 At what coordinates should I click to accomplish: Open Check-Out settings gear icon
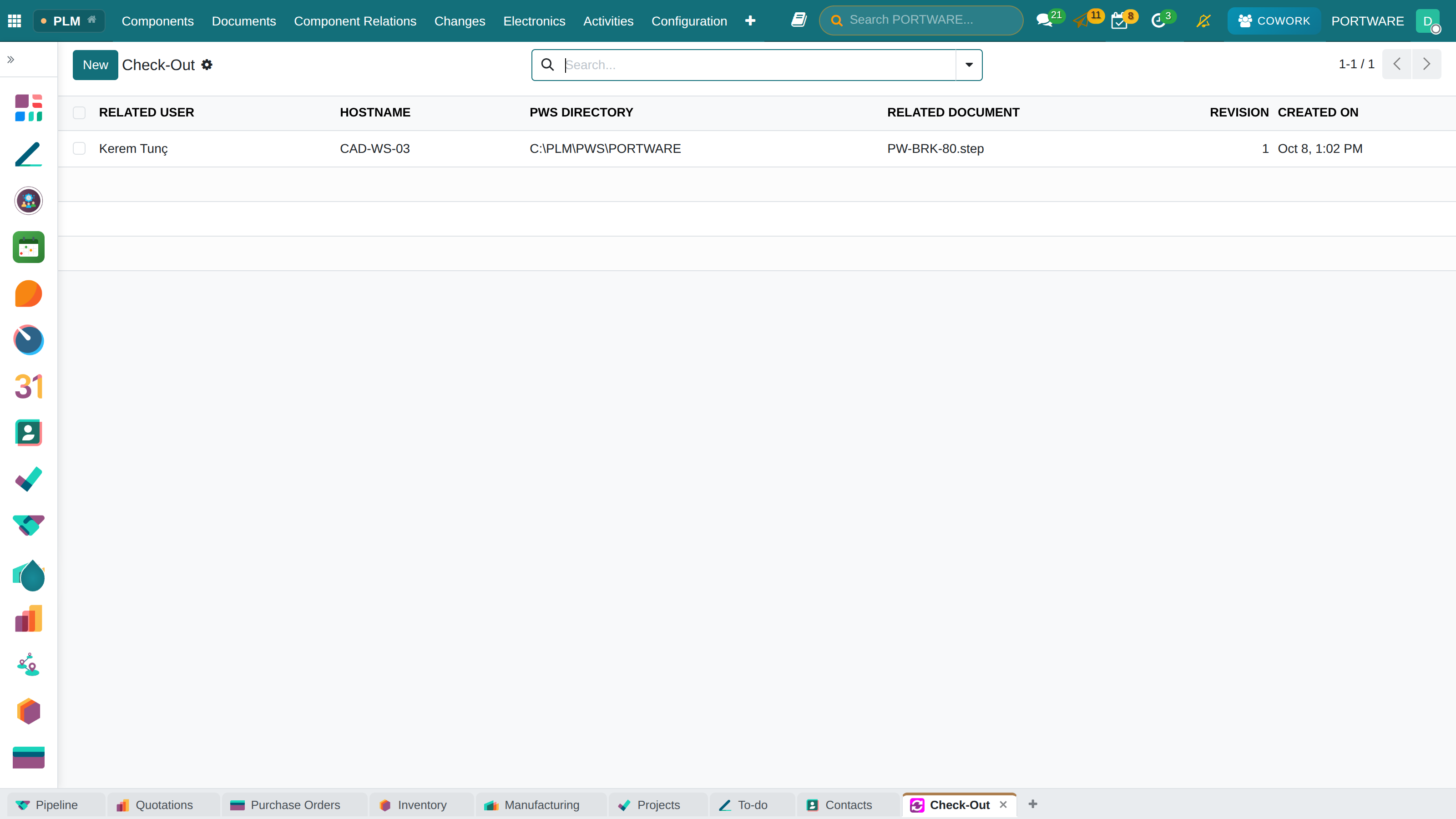207,65
